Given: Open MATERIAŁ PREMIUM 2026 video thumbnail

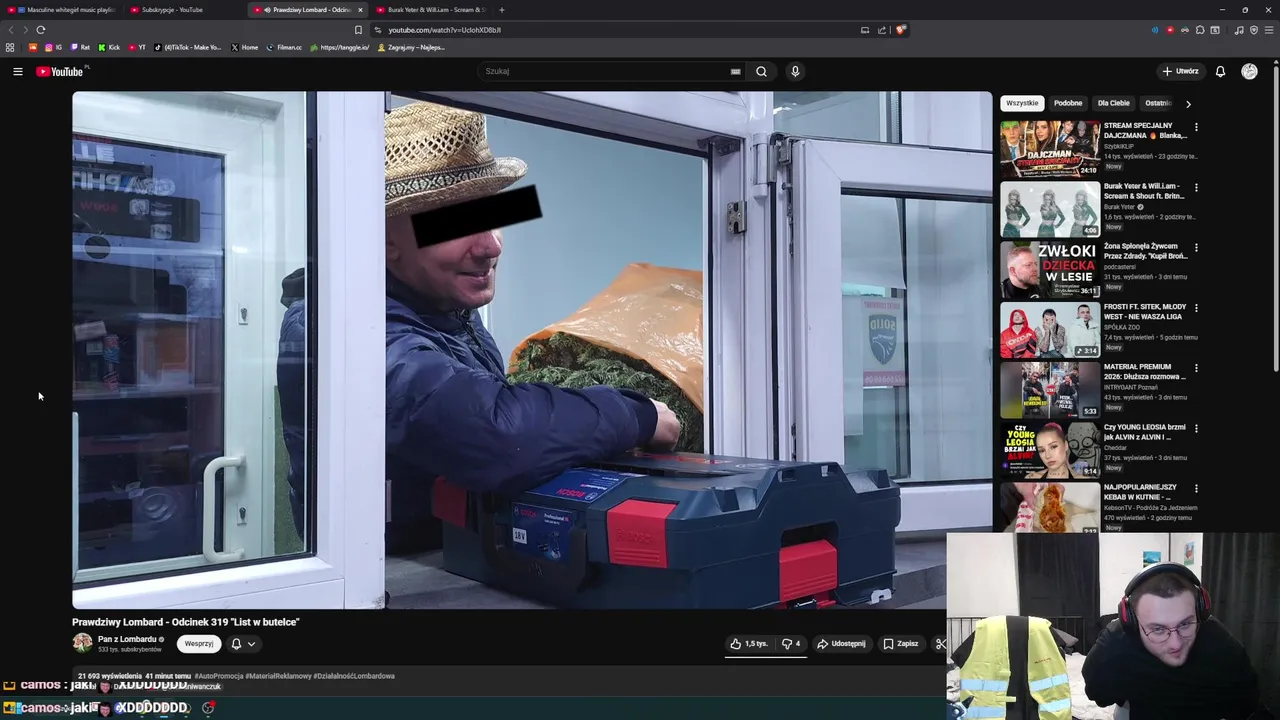Looking at the screenshot, I should pos(1050,390).
